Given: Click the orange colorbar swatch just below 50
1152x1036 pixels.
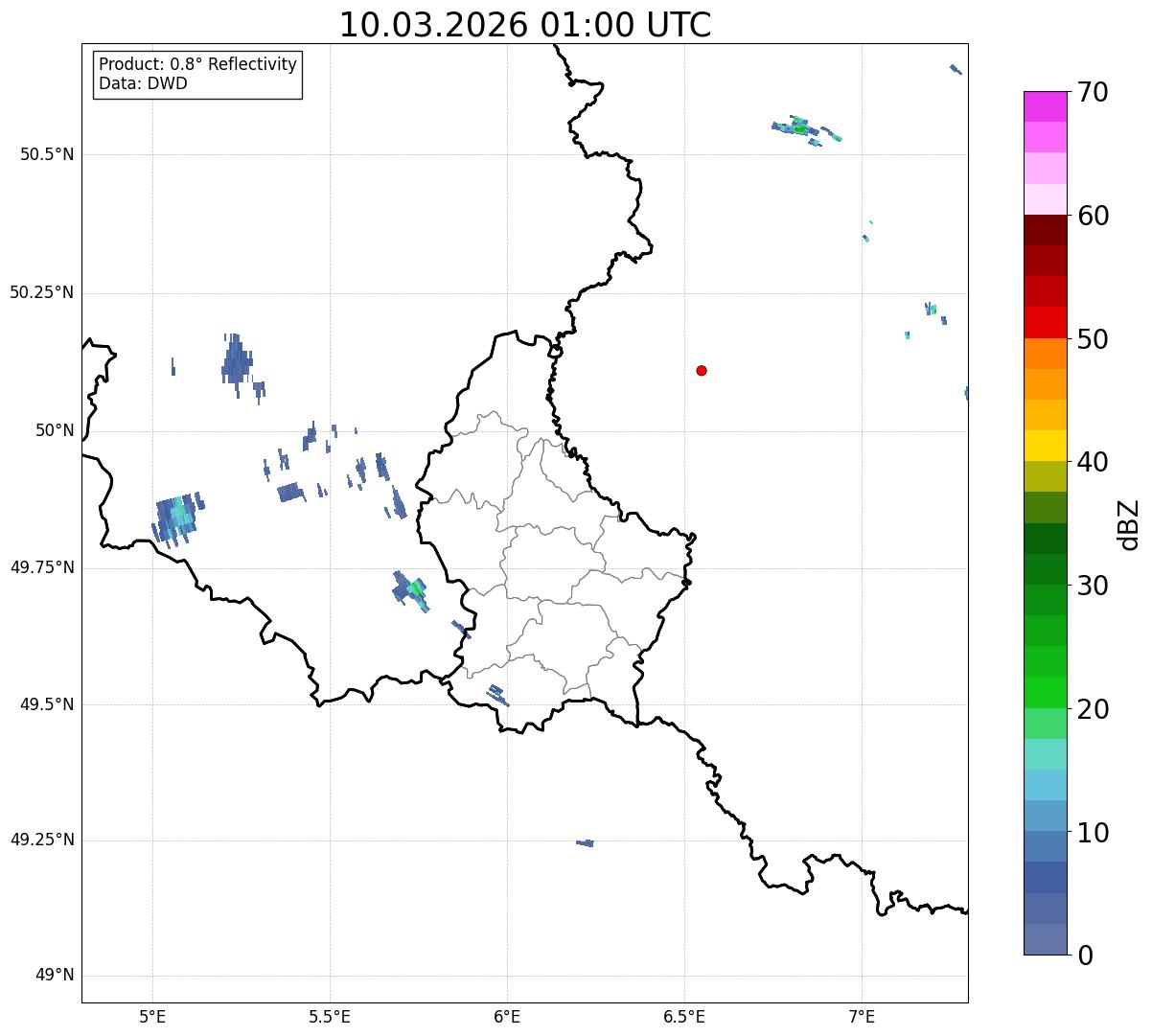Looking at the screenshot, I should [x=1046, y=354].
